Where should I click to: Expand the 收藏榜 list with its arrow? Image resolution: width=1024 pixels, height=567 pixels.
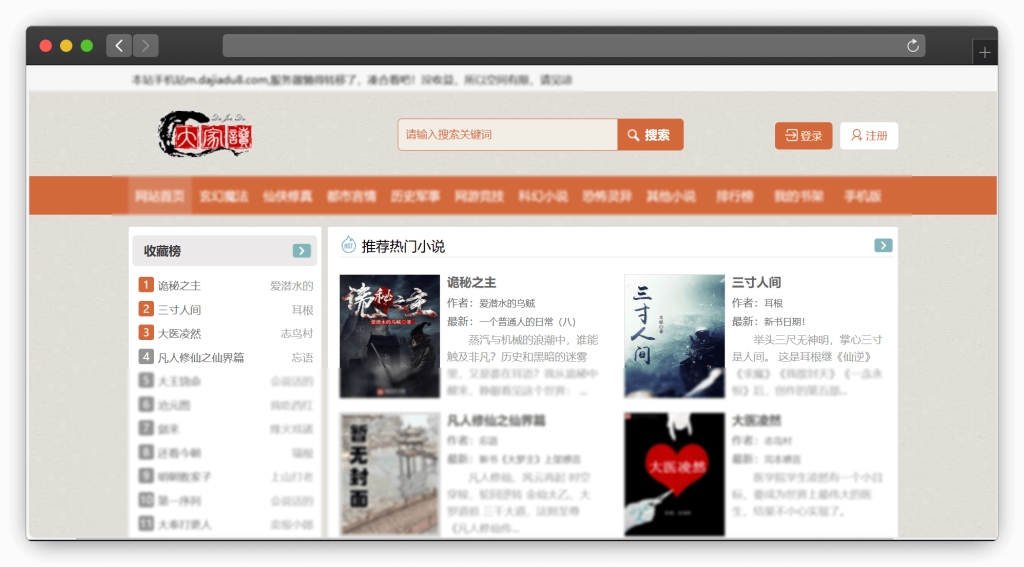[302, 251]
